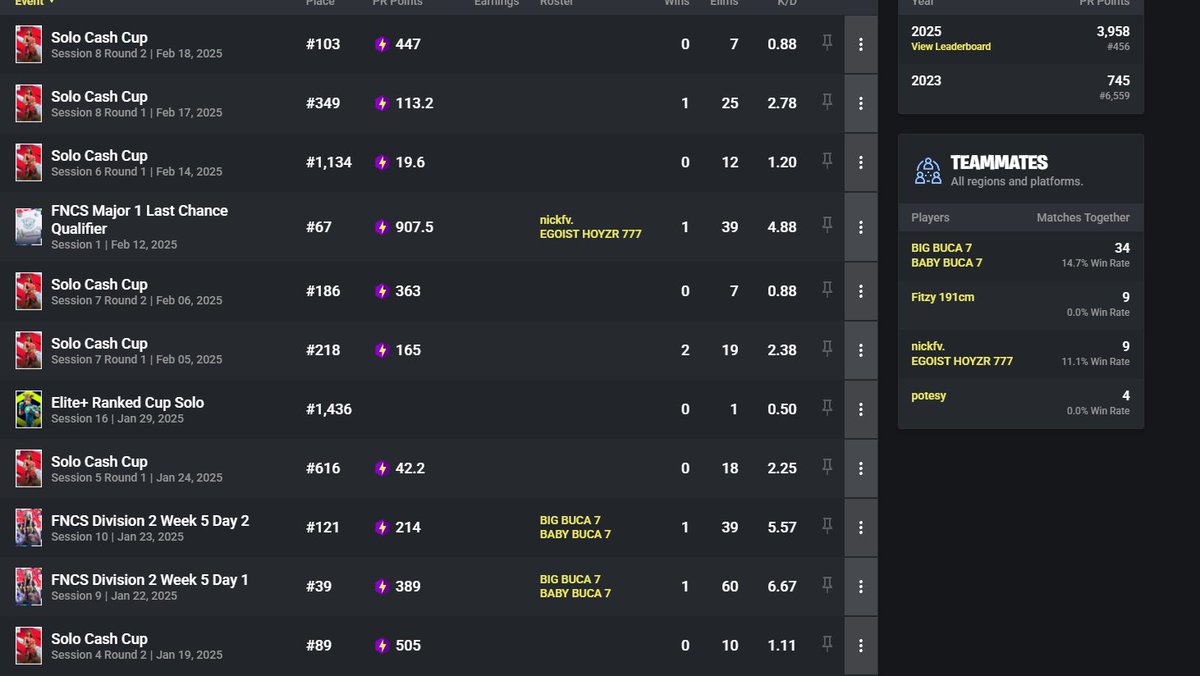Open options menu for Jan 19 Solo Cash Cup
Screen dimensions: 1200x676
tap(861, 645)
